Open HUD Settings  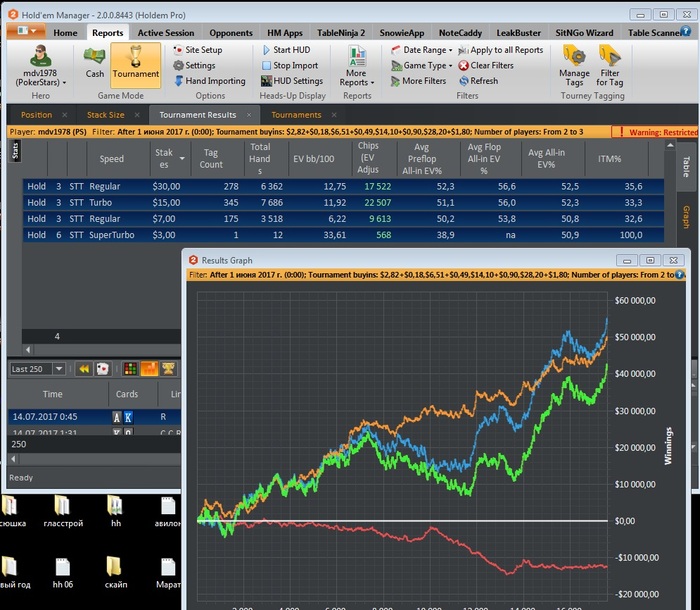pos(292,81)
